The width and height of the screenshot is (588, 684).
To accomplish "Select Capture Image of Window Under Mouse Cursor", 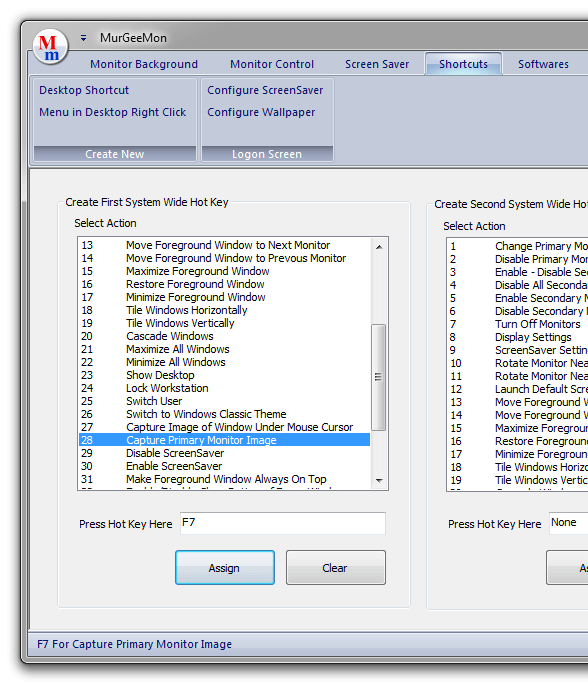I will pyautogui.click(x=225, y=427).
